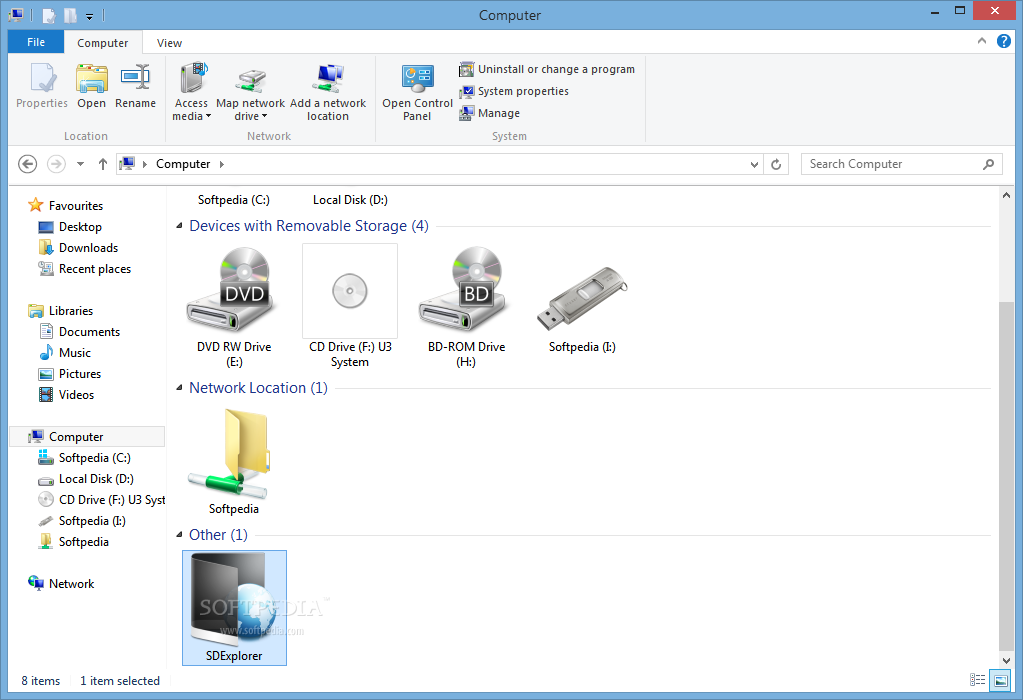Click the Search Computer field
This screenshot has width=1023, height=700.
(x=901, y=164)
